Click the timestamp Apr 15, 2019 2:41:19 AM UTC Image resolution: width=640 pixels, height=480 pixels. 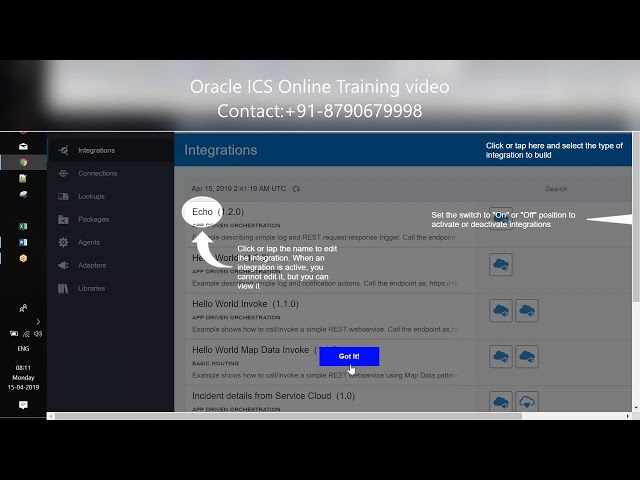pos(239,189)
